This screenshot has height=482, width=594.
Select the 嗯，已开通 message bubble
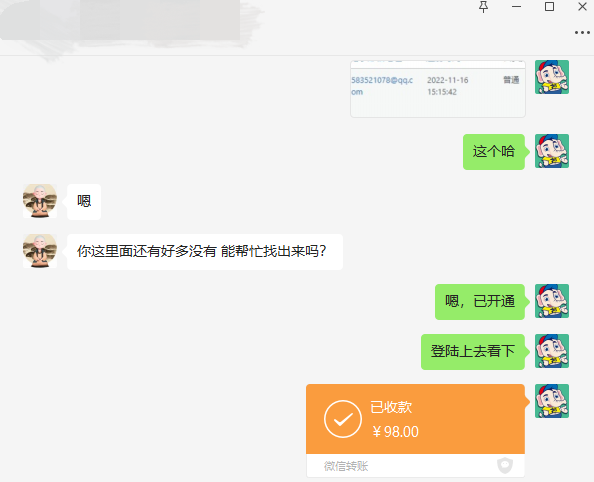point(480,302)
